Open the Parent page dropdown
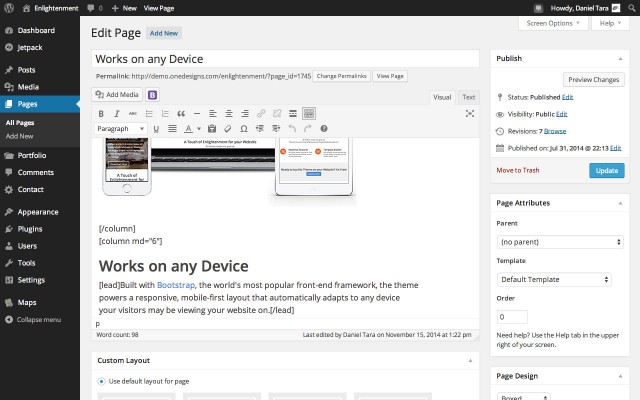Screen dimensions: 640x400 pyautogui.click(x=560, y=242)
